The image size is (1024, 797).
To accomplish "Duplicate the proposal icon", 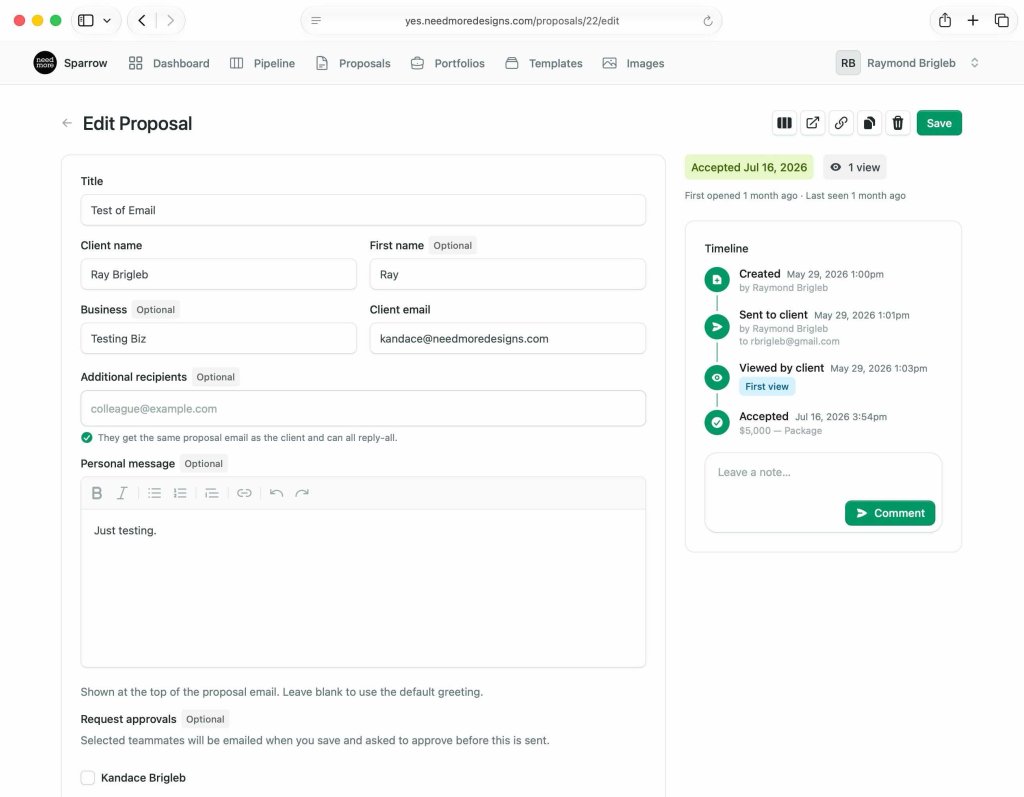I will point(869,123).
